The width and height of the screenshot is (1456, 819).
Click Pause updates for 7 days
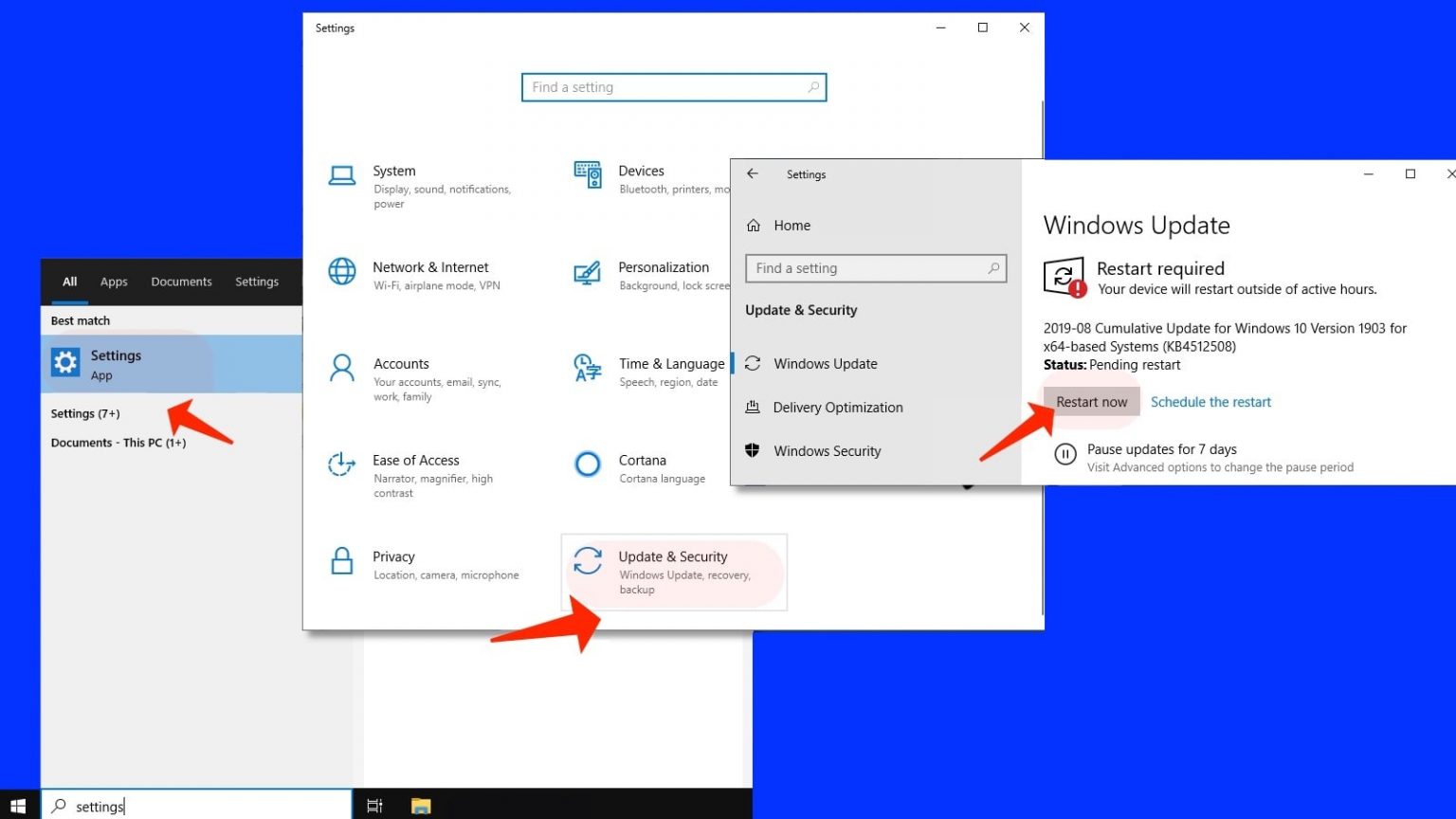point(1161,449)
